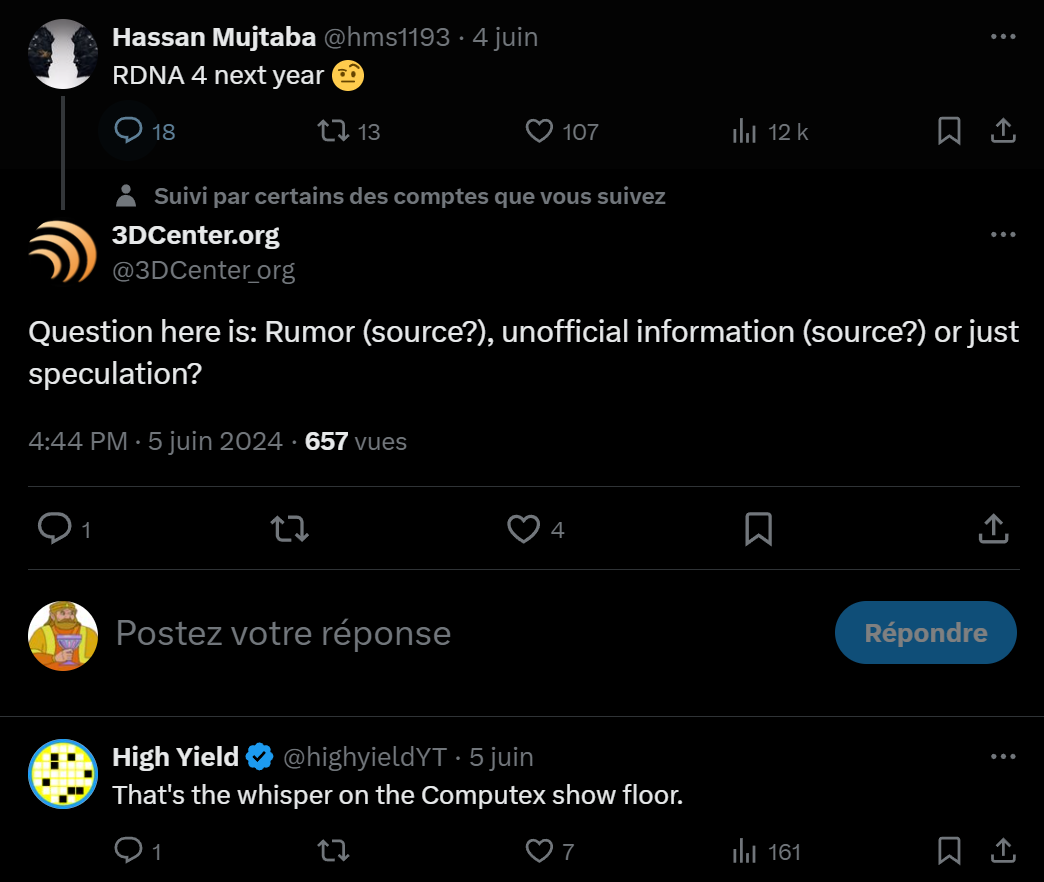The height and width of the screenshot is (882, 1044).
Task: Reply to Hassan Mujtaba's RDNA 4 tweet
Action: tap(129, 131)
